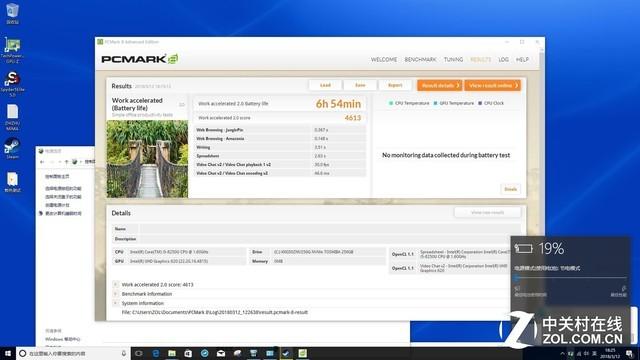Switch to the BENCHMARK tab
This screenshot has height=360, width=640.
[x=420, y=60]
